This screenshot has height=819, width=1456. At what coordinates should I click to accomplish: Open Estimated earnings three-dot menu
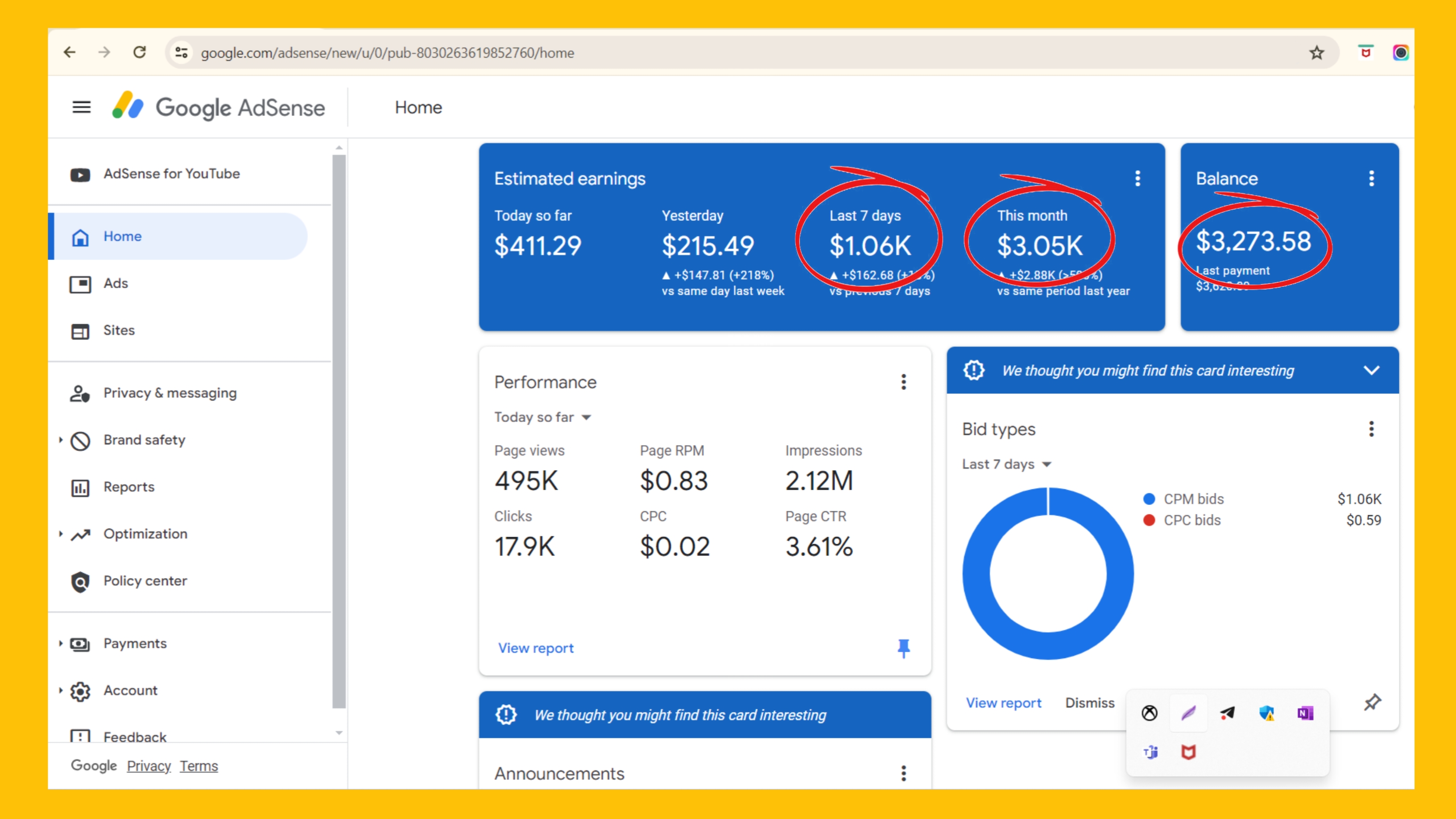click(x=1137, y=178)
